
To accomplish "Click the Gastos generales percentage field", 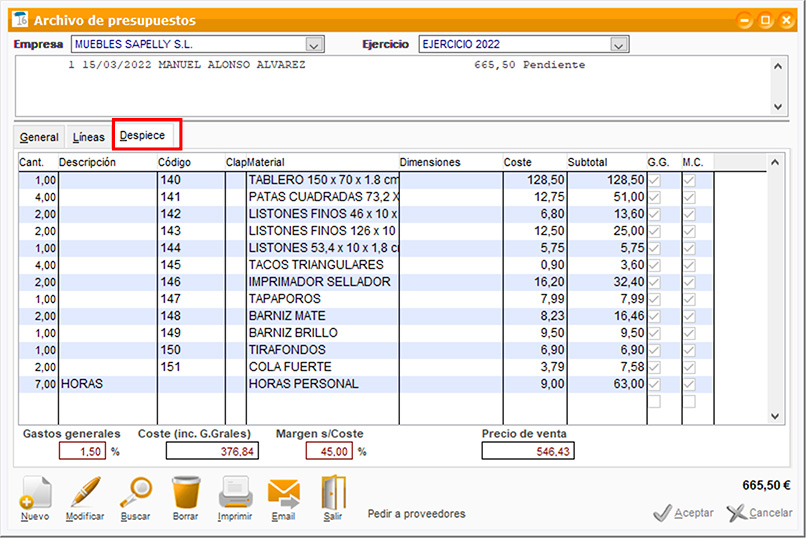I will (x=82, y=451).
